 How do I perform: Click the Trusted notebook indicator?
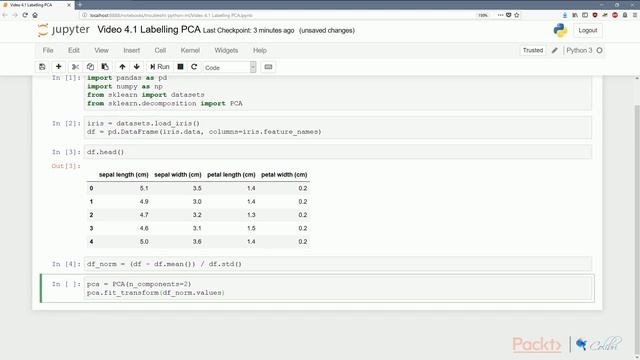click(533, 50)
